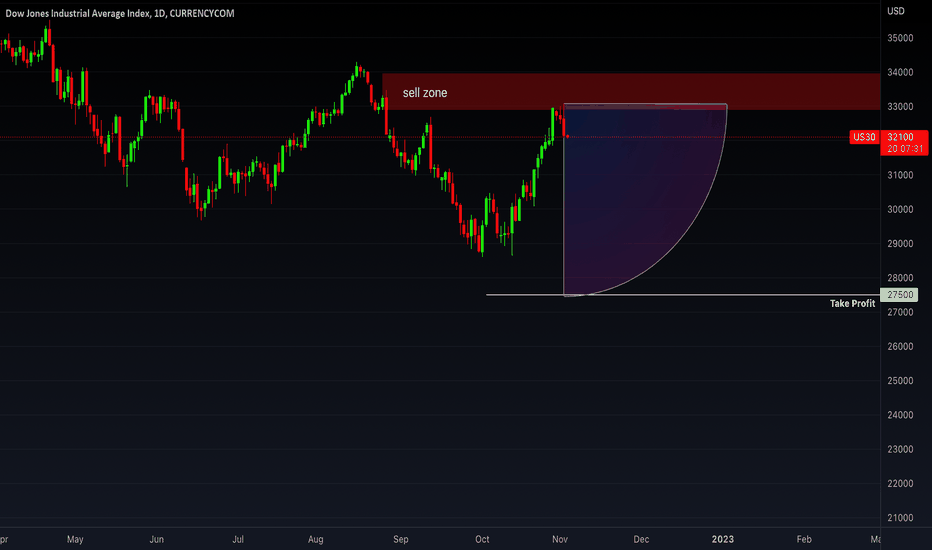The image size is (932, 550).
Task: Click the countdown timer 20 07:31
Action: click(x=905, y=149)
